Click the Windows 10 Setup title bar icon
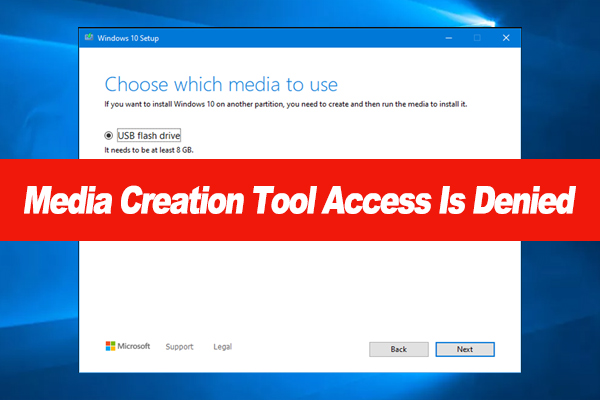This screenshot has width=600, height=400. point(88,38)
